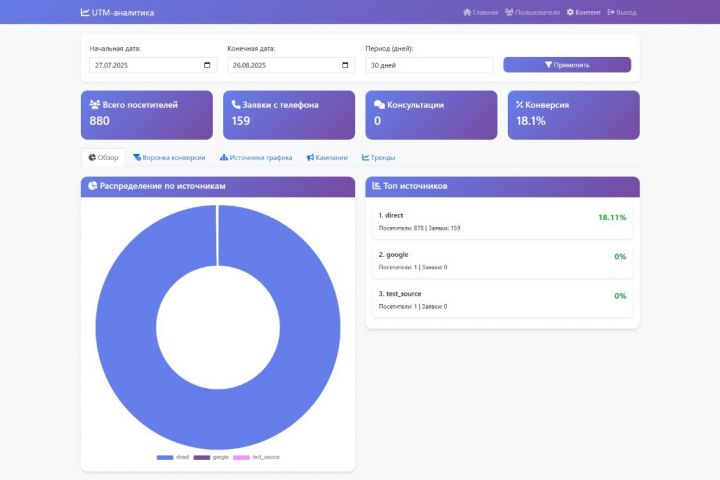The width and height of the screenshot is (720, 480).
Task: Click the visitors icon on Всего посетителей card
Action: pyautogui.click(x=95, y=105)
